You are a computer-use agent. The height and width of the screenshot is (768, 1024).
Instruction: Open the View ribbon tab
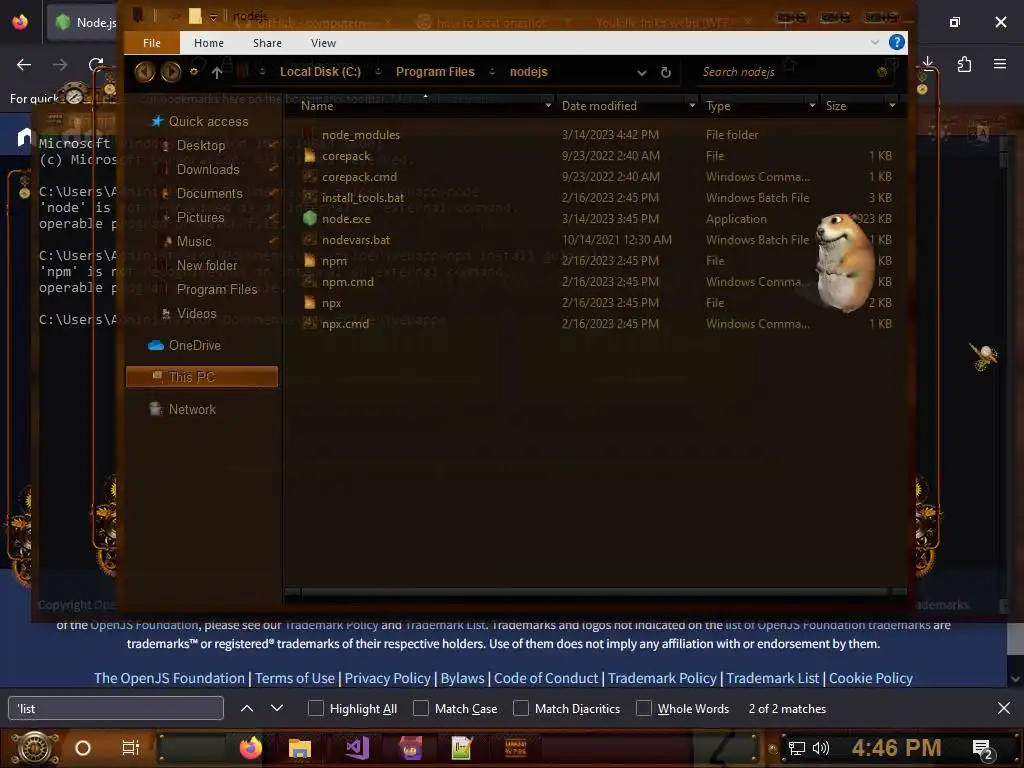pos(323,43)
